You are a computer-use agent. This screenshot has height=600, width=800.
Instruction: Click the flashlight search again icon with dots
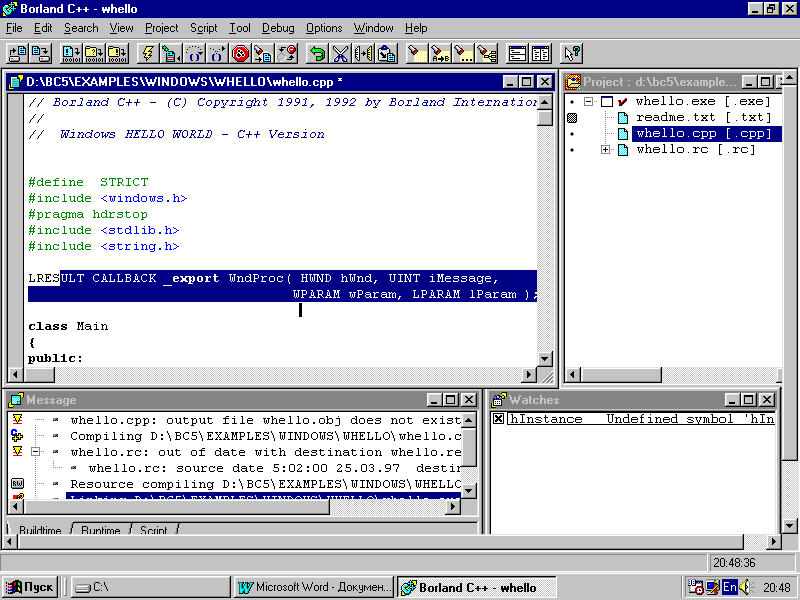tap(463, 53)
